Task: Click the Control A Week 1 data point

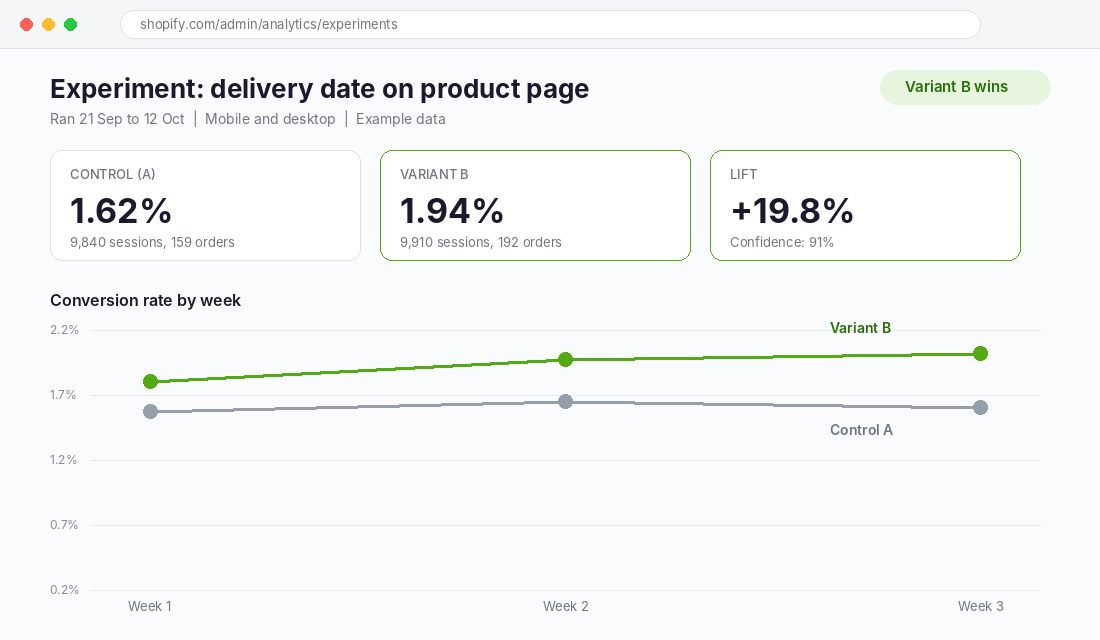Action: 150,411
